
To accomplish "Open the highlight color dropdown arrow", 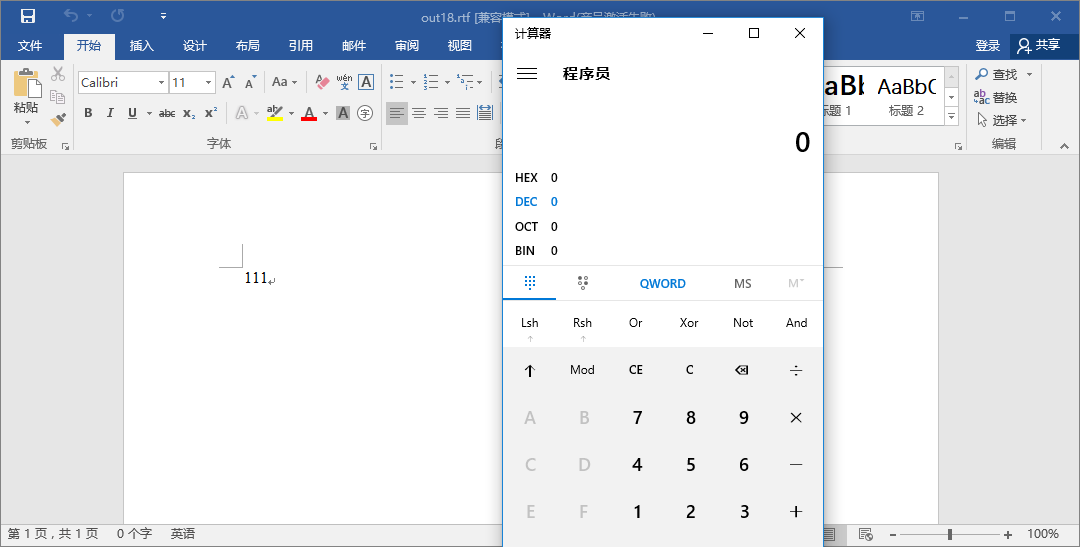I will coord(291,113).
